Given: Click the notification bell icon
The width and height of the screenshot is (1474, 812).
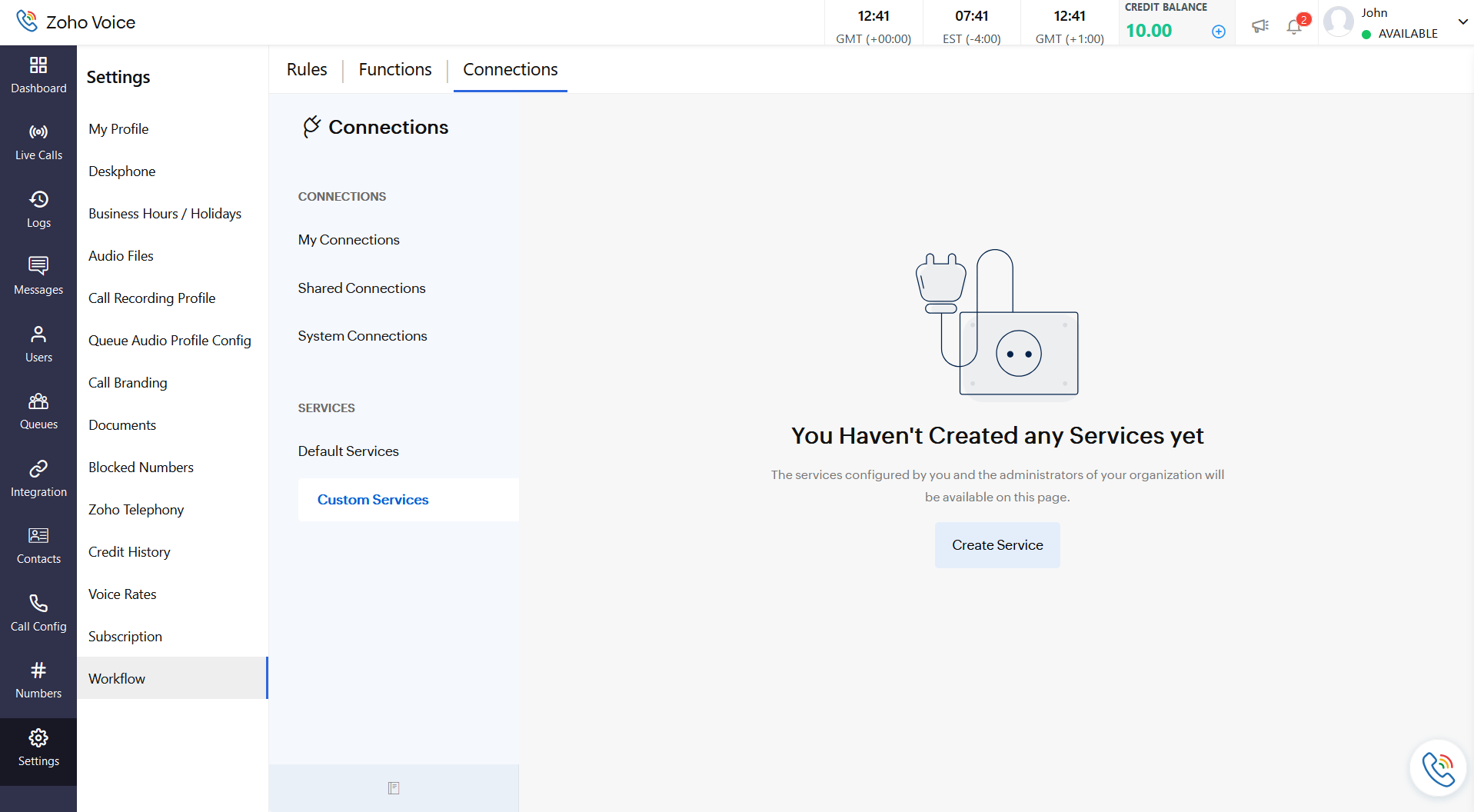Looking at the screenshot, I should [1294, 27].
